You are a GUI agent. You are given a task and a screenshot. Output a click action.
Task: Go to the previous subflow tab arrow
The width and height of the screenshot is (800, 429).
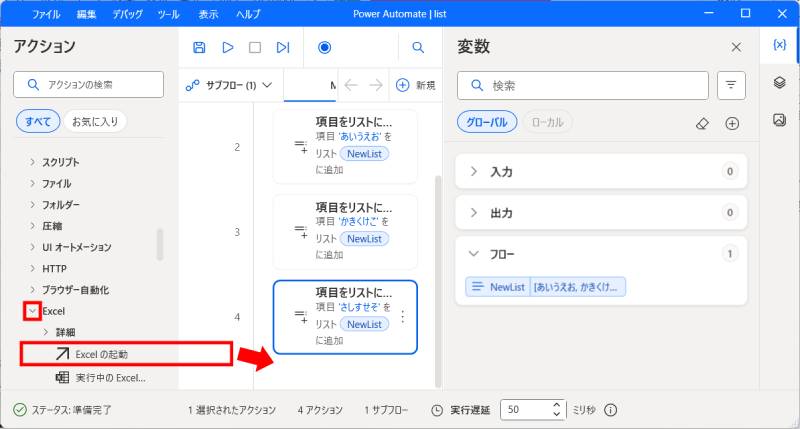coord(351,85)
